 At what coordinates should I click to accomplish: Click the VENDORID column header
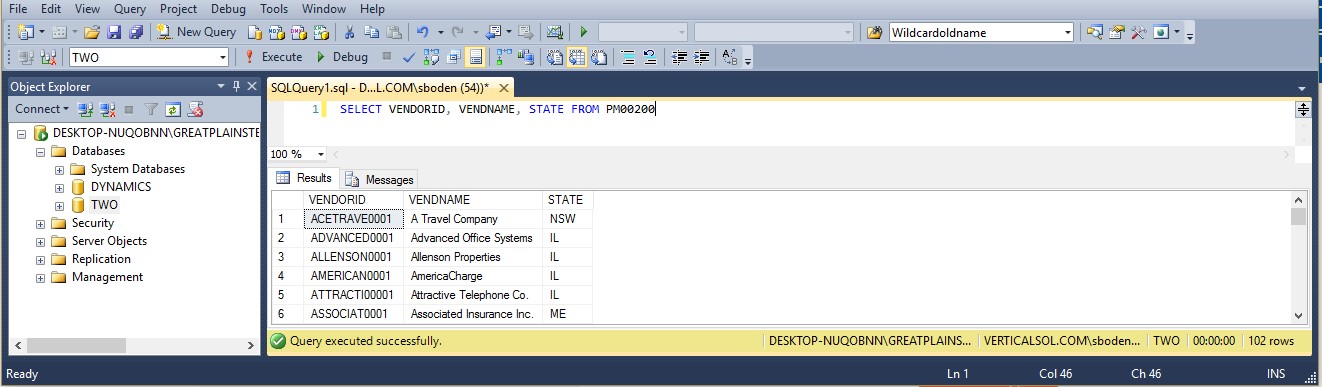click(354, 200)
